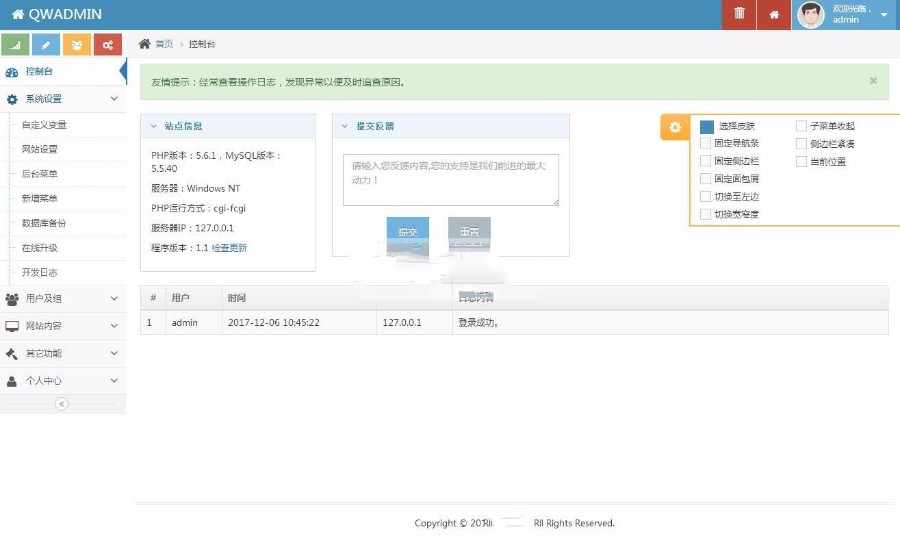The image size is (900, 538).
Task: Open 后台菜单 submenu item
Action: [40, 174]
